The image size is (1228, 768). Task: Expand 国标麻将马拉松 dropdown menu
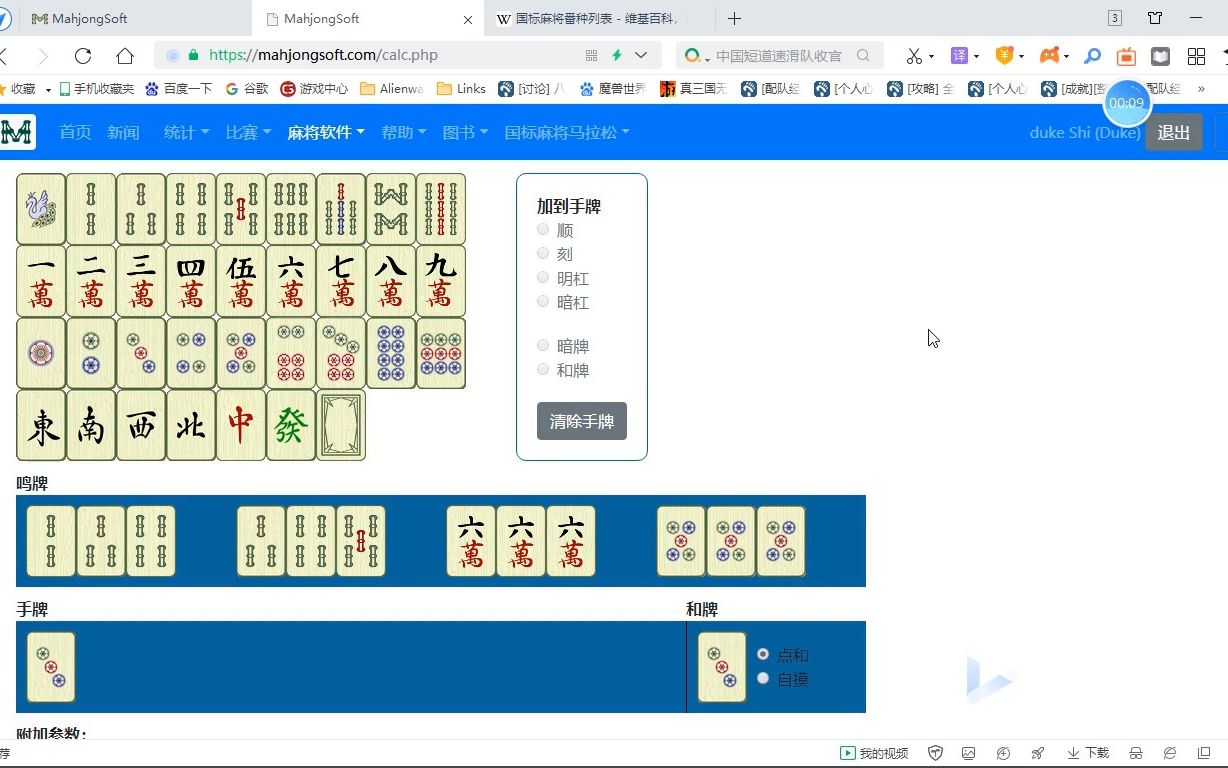coord(567,132)
